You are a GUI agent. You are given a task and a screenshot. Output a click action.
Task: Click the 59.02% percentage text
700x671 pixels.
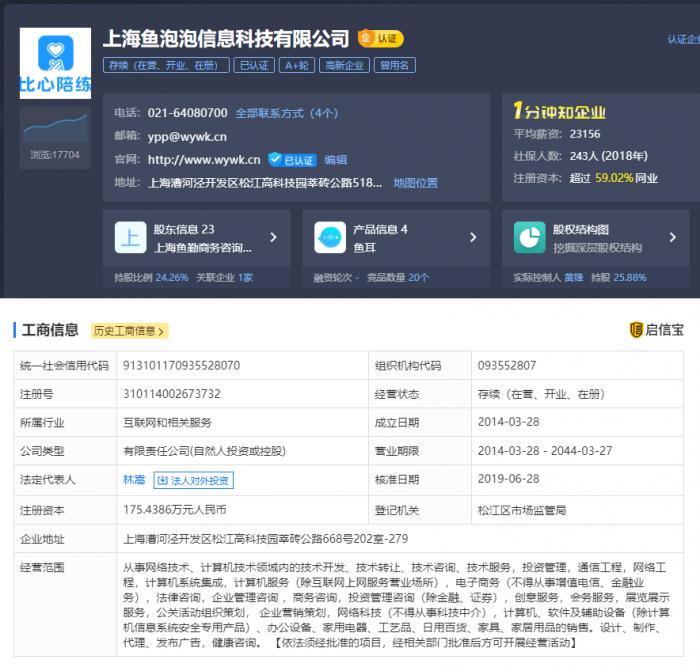(x=614, y=178)
